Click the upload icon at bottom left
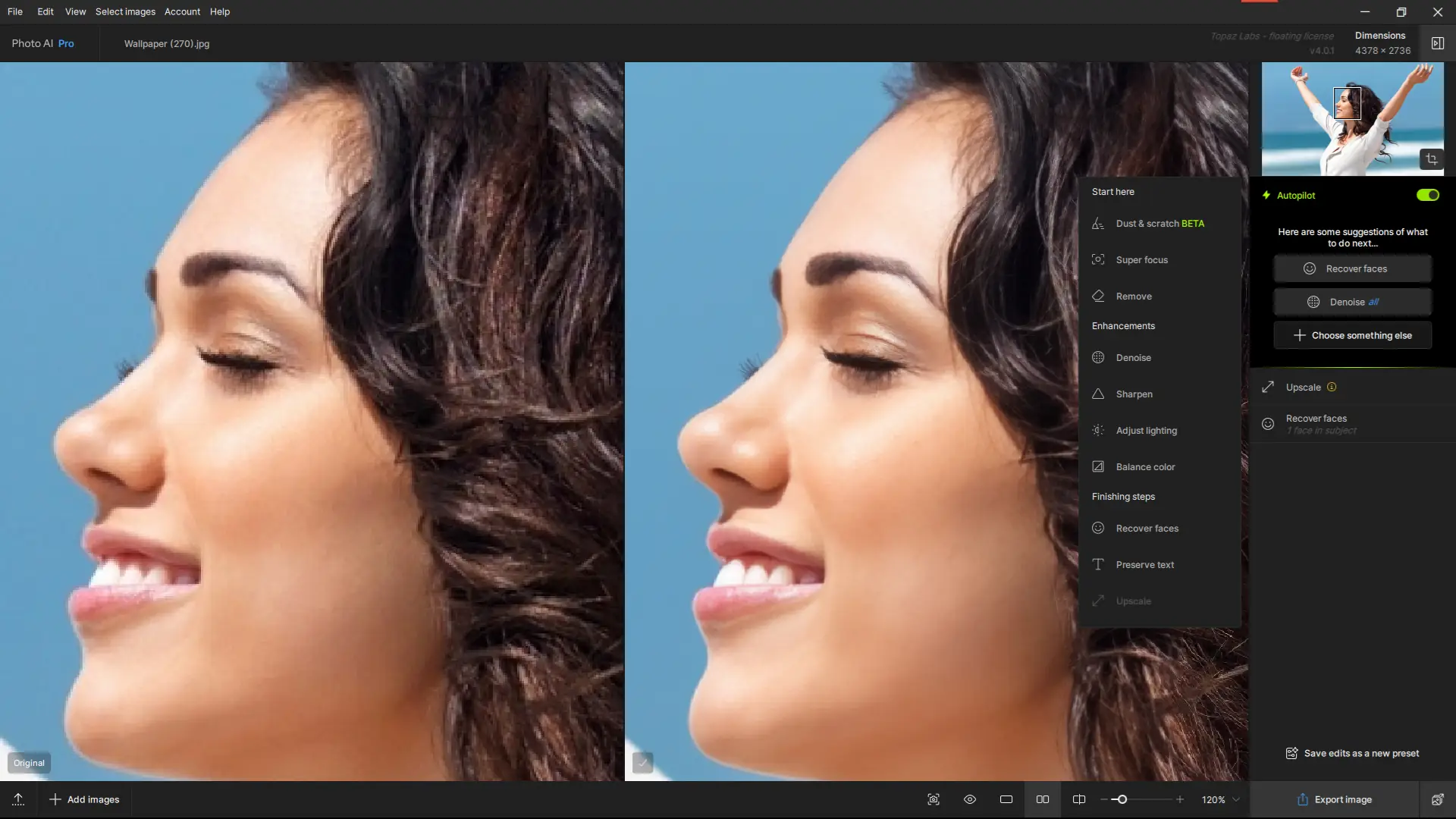This screenshot has width=1456, height=819. point(18,799)
